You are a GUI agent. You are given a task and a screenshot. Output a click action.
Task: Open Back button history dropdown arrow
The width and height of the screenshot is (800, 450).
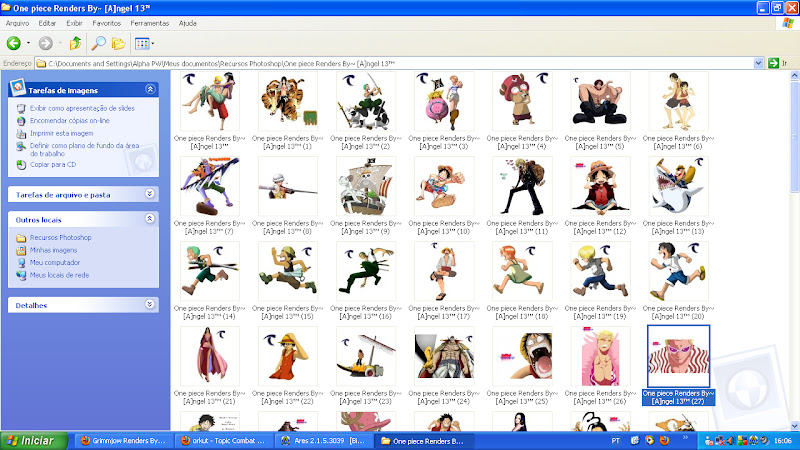coord(28,43)
